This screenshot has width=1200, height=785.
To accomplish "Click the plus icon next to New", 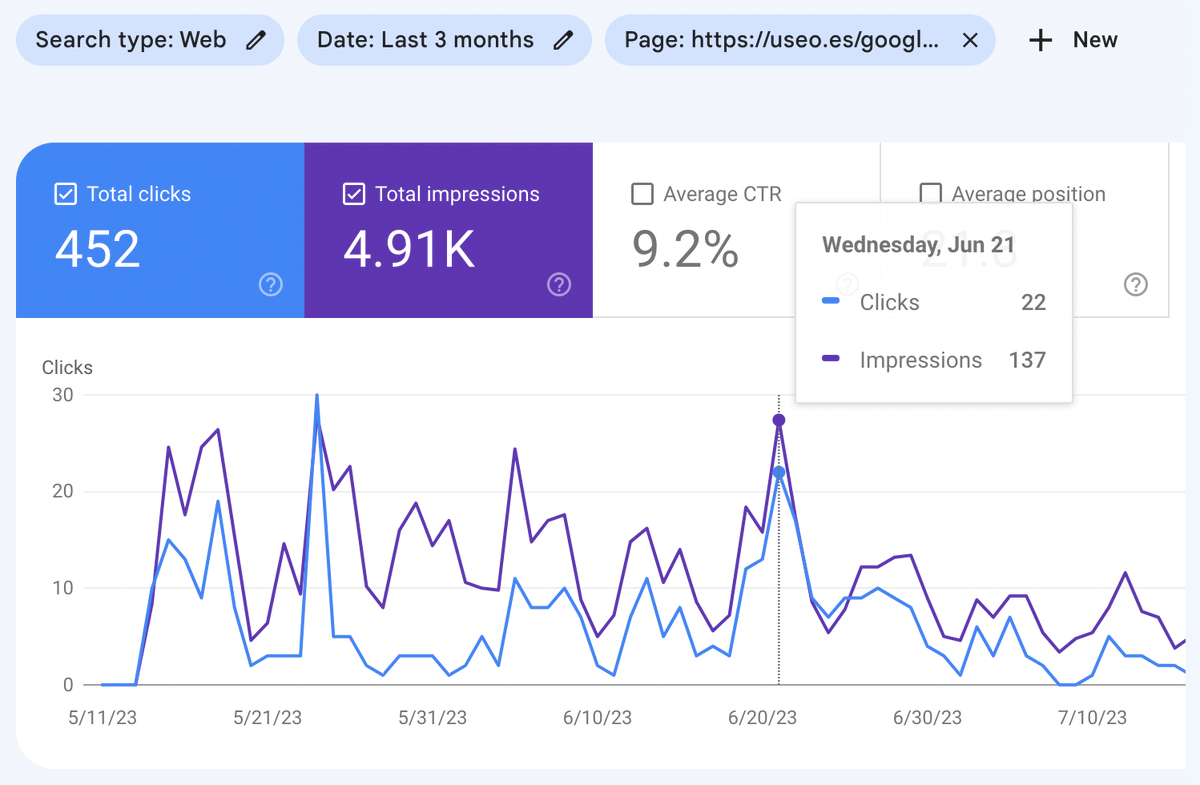I will pos(1039,40).
